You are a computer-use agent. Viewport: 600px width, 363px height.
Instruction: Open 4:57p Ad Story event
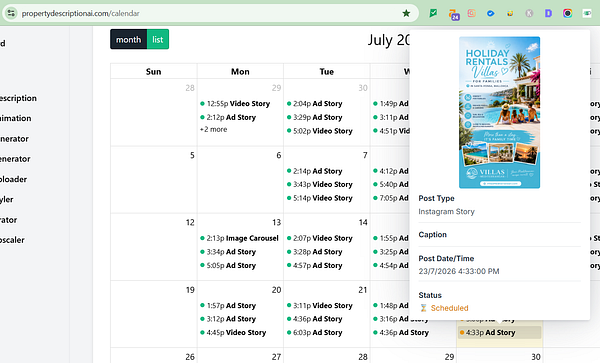[x=315, y=265]
